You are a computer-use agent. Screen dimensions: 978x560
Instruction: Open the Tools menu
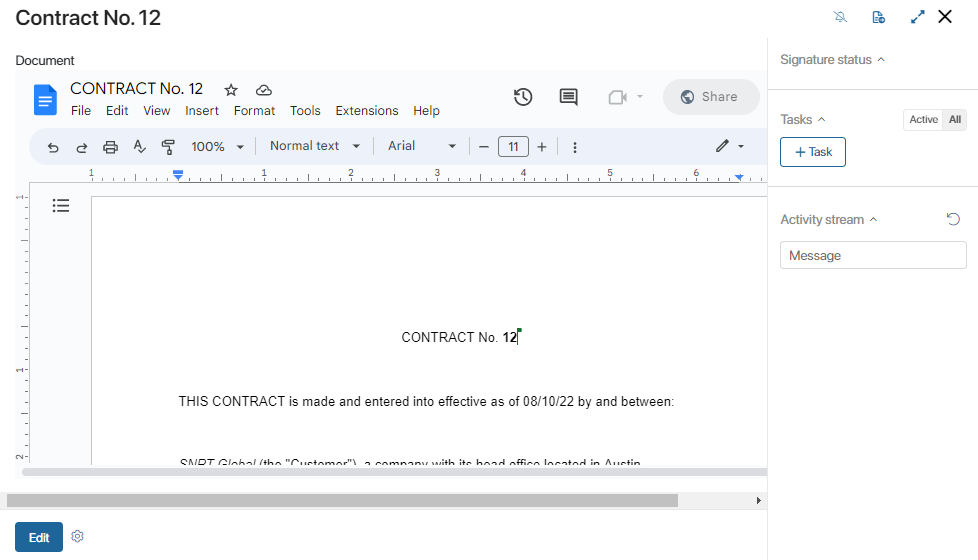305,111
